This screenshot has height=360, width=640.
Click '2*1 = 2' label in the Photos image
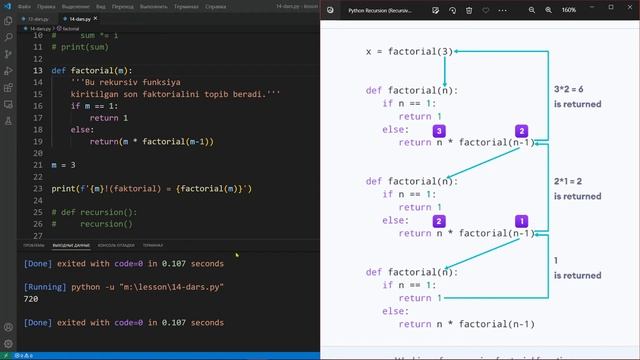click(x=568, y=181)
